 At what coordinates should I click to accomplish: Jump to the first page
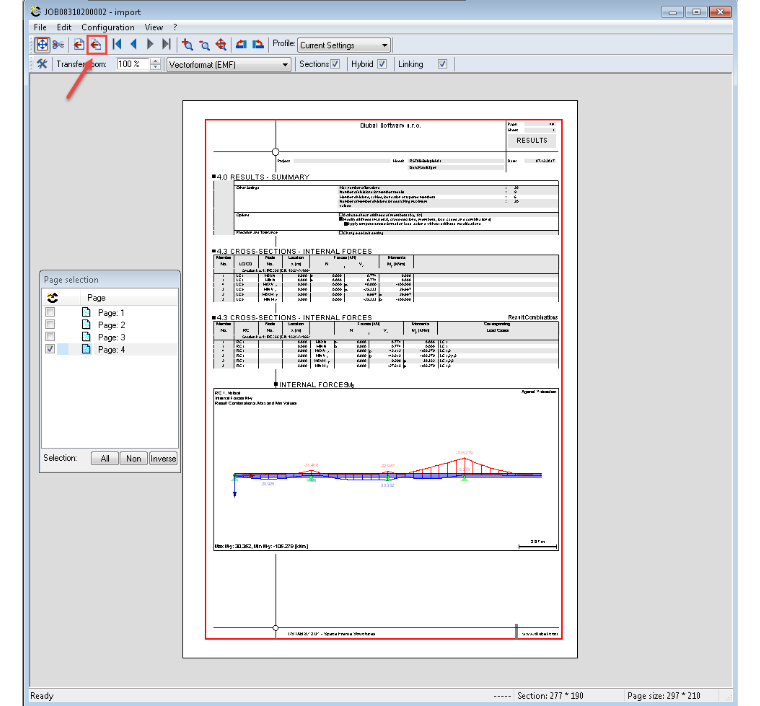click(x=116, y=45)
